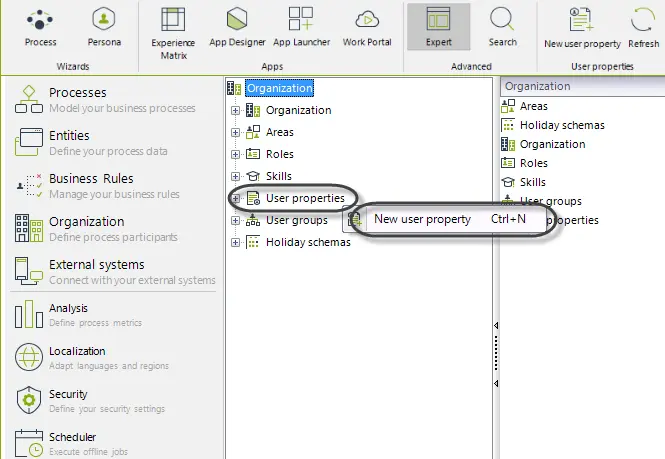This screenshot has width=665, height=459.
Task: Expand the Holiday schemas node
Action: coord(235,243)
